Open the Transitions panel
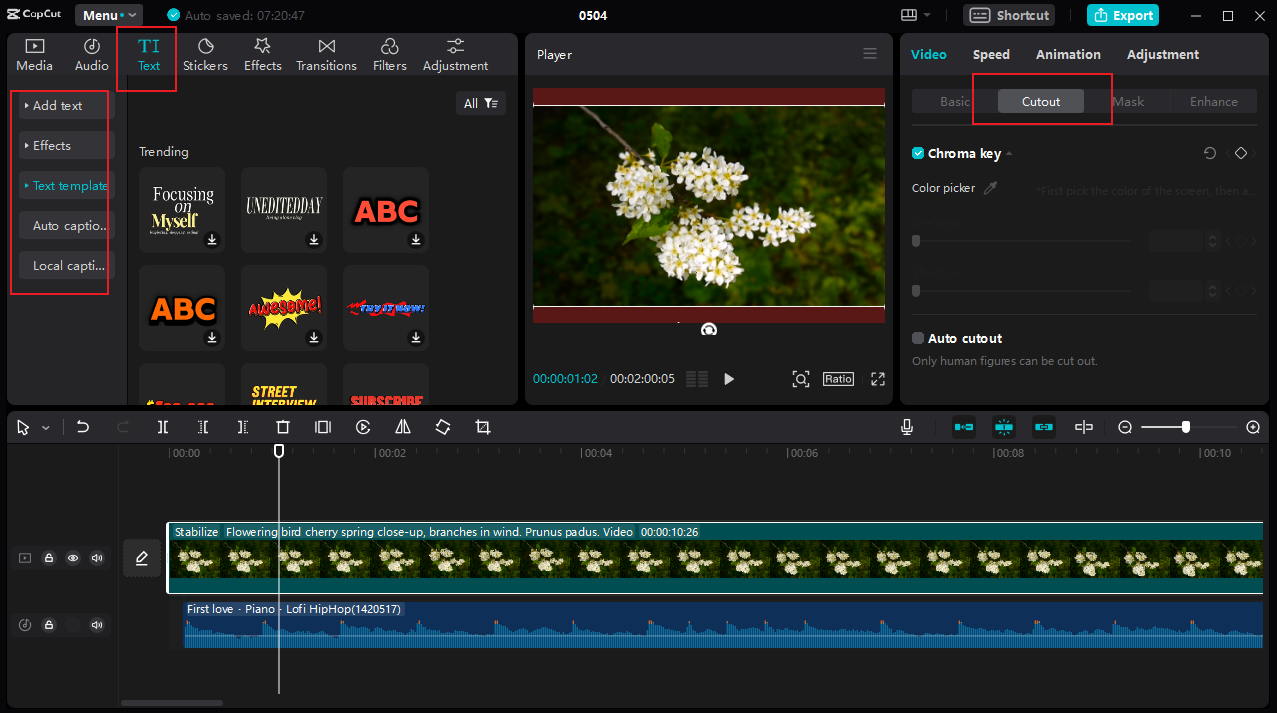This screenshot has height=713, width=1277. (326, 54)
